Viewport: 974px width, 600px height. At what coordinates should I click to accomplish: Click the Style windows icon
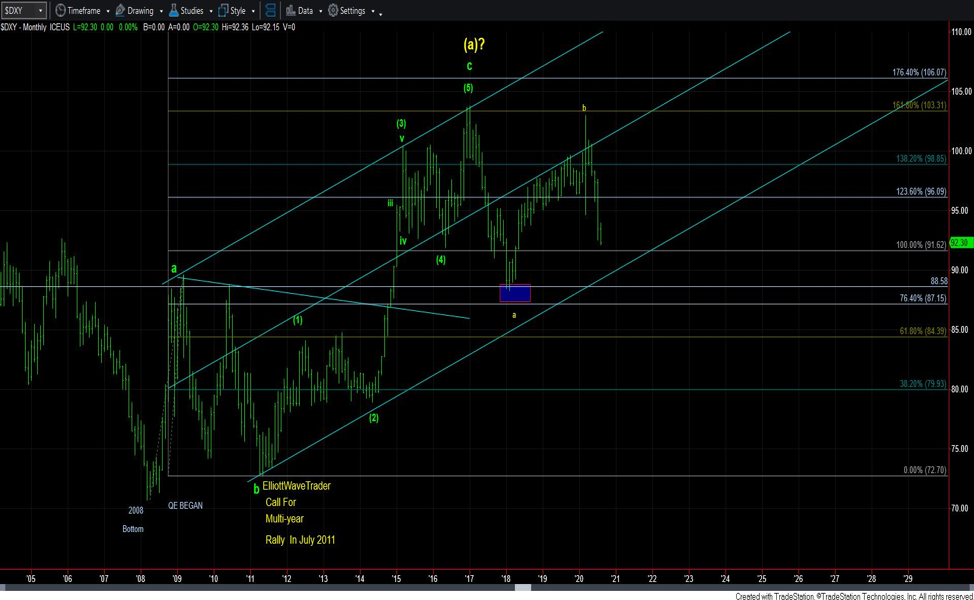pyautogui.click(x=223, y=10)
